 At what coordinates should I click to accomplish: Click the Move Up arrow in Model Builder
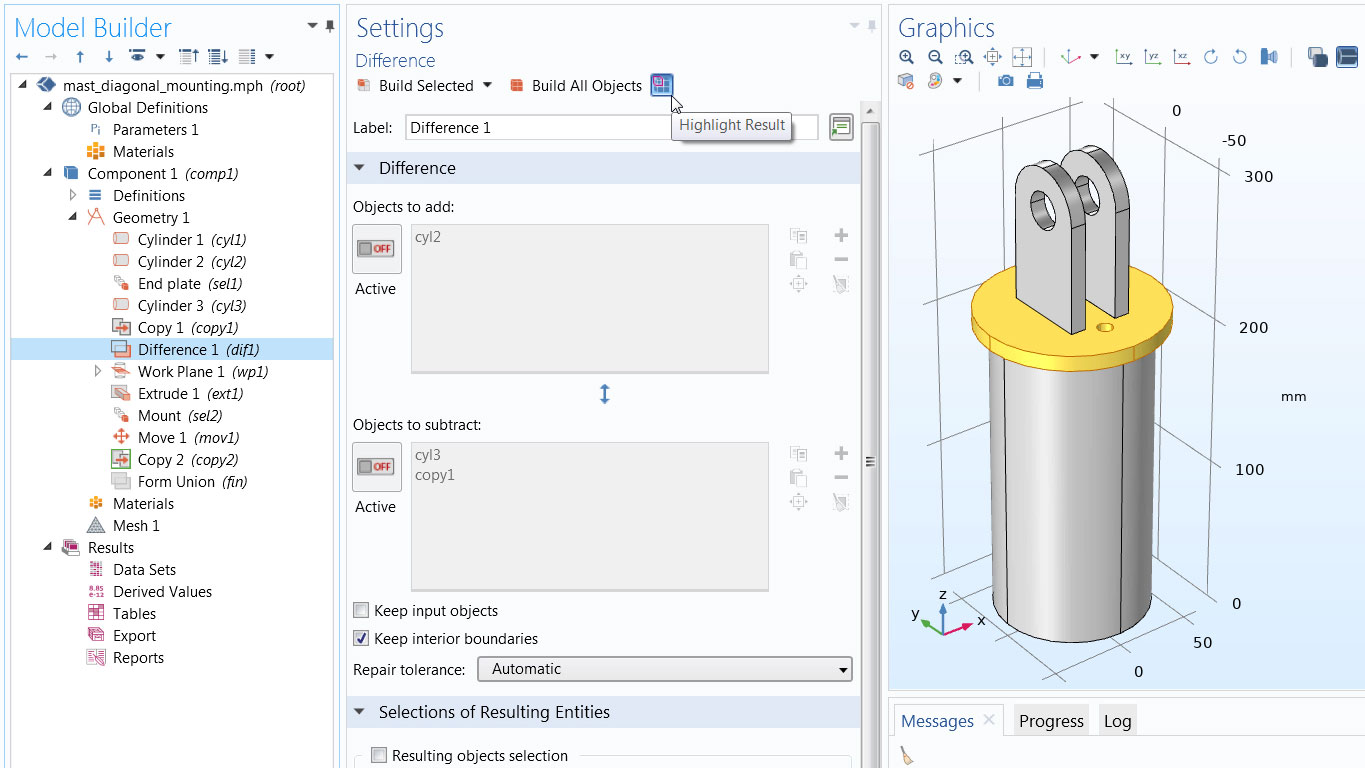click(x=80, y=57)
